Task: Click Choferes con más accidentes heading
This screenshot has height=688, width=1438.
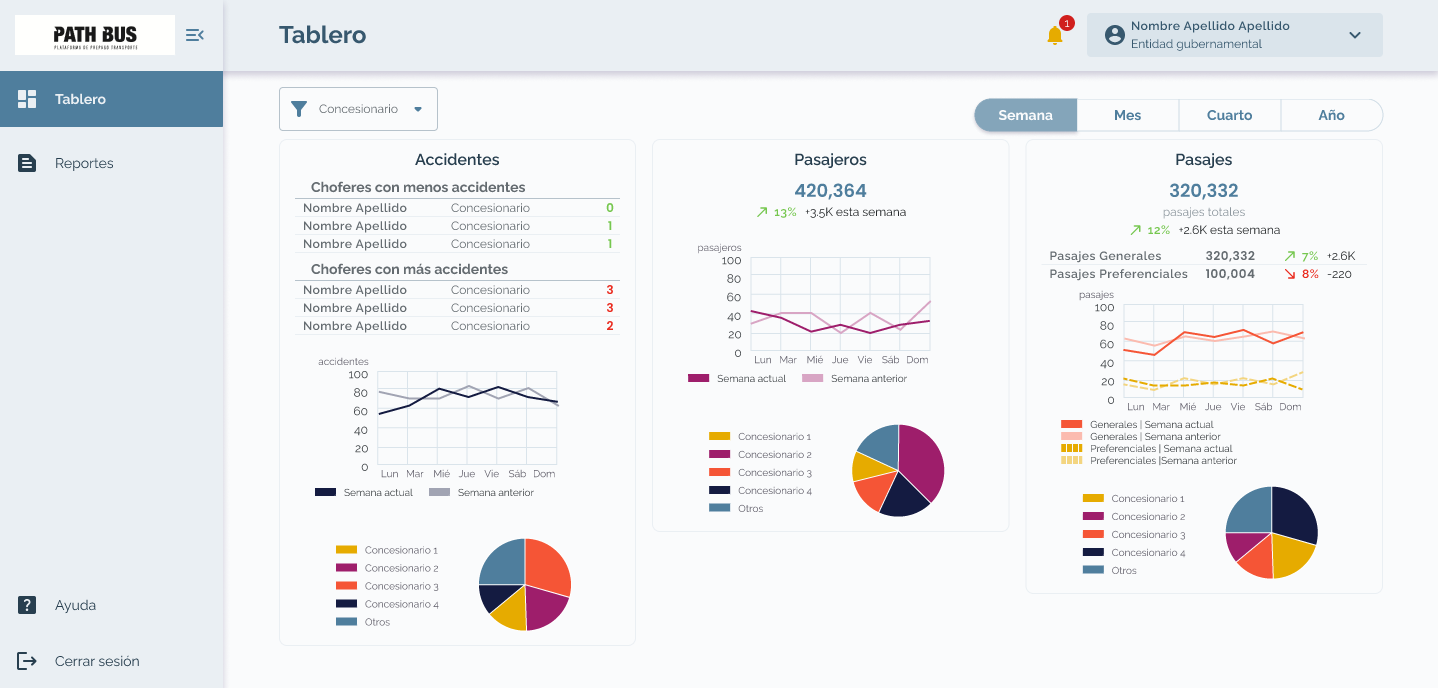Action: (x=409, y=269)
